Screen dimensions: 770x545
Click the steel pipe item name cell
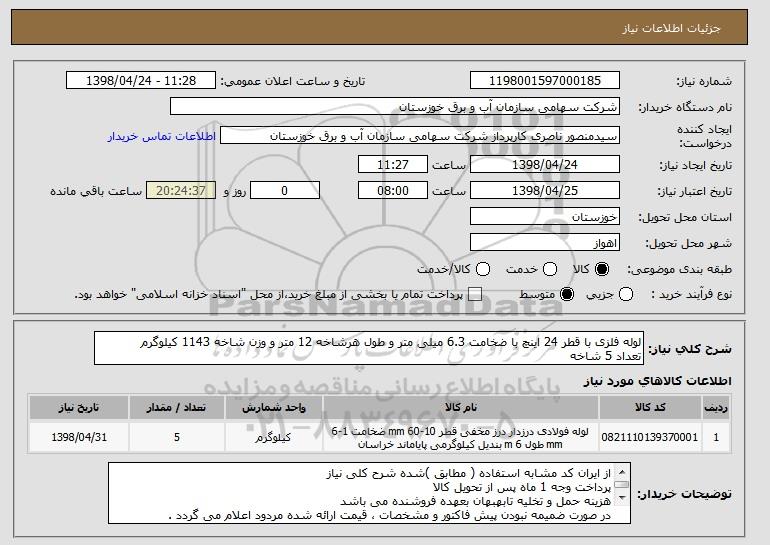coord(461,437)
